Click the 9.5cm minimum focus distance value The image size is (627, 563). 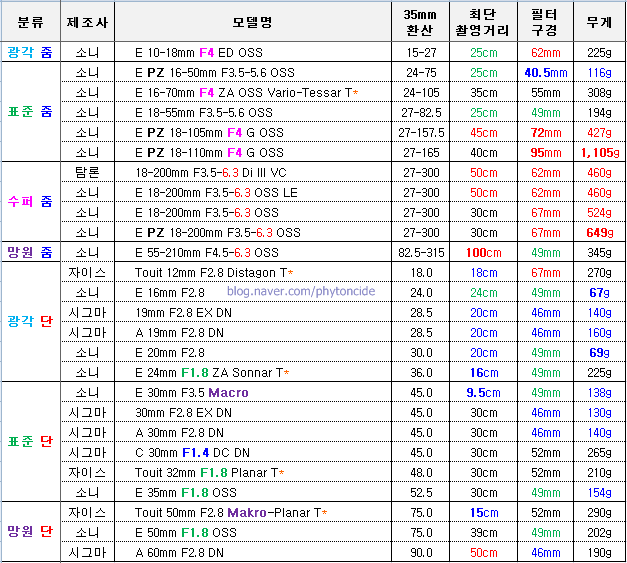[484, 392]
